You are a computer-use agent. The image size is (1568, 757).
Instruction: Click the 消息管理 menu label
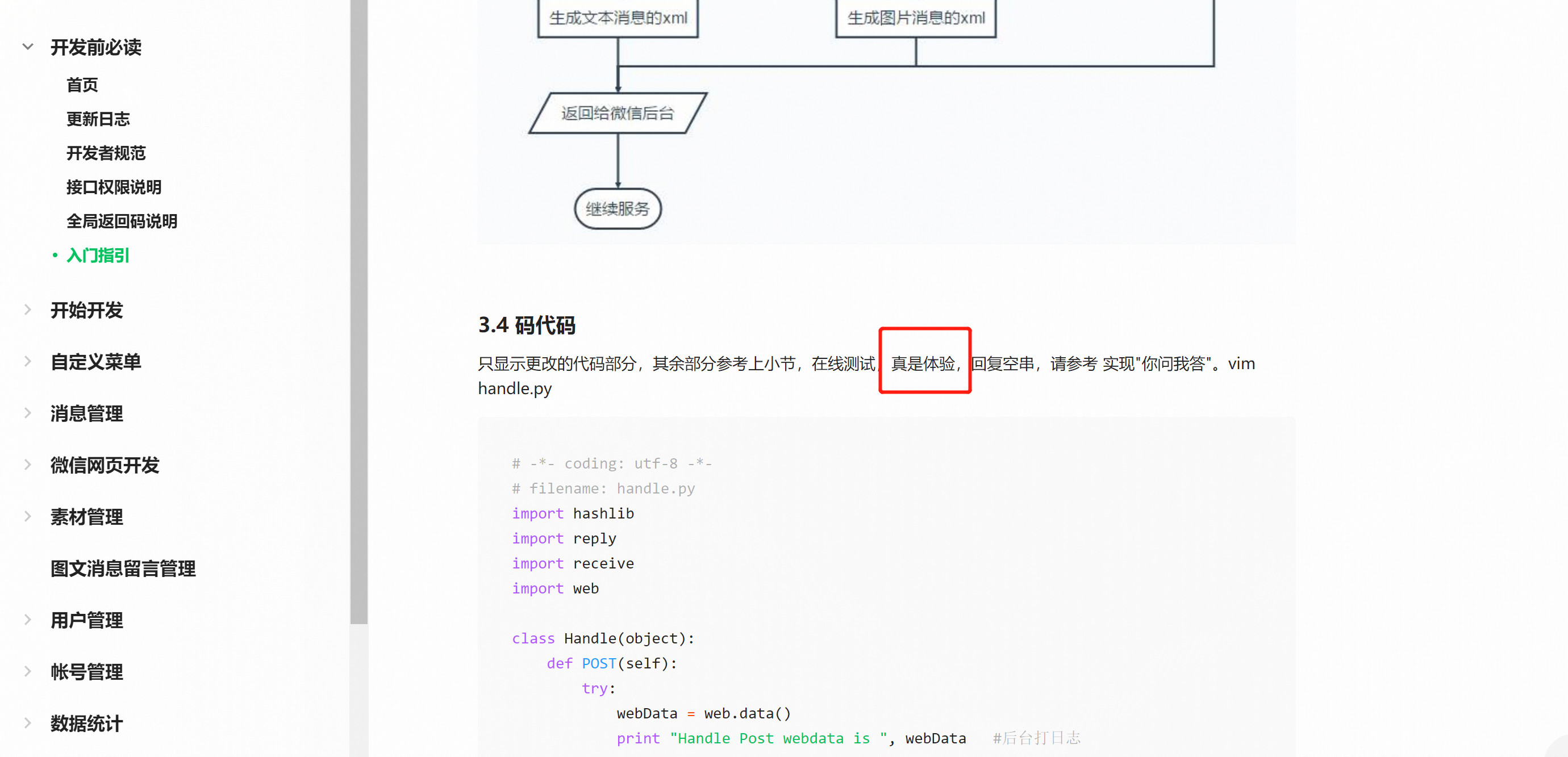pyautogui.click(x=86, y=413)
